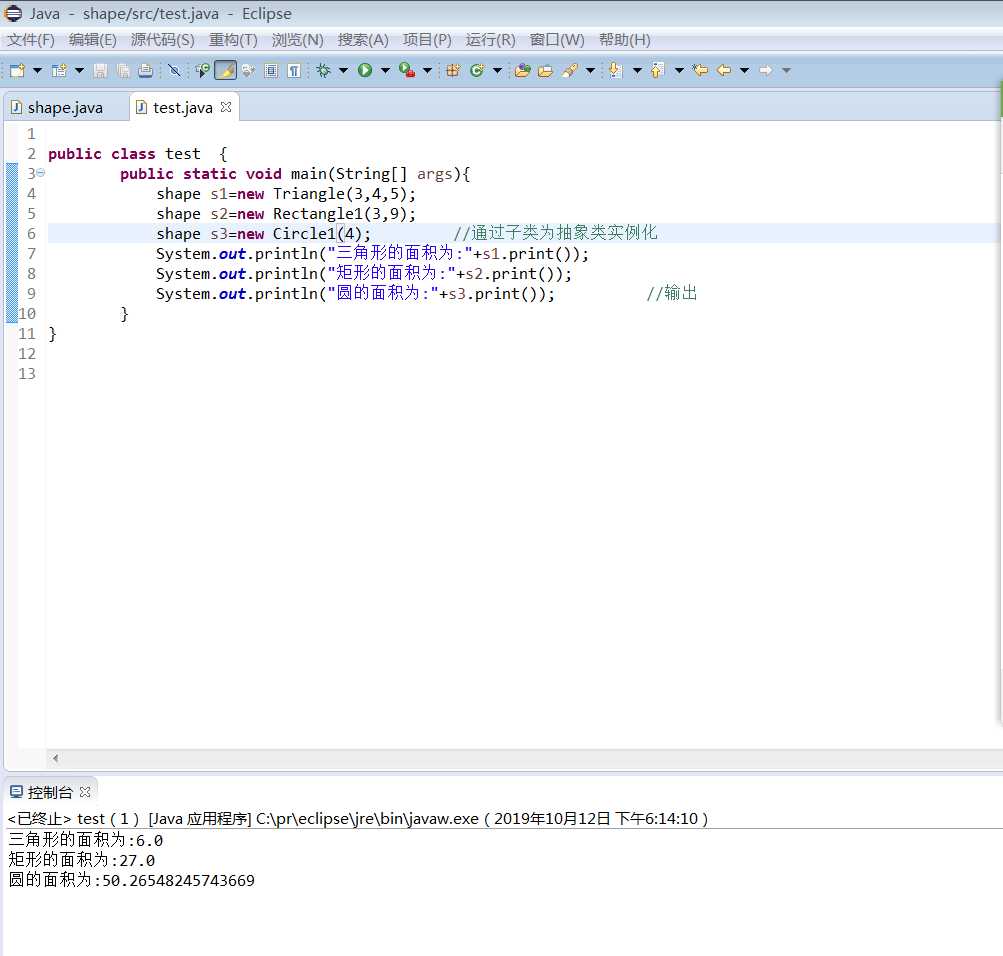Screen dimensions: 1003x956
Task: Click the Back navigation arrow icon
Action: [724, 70]
